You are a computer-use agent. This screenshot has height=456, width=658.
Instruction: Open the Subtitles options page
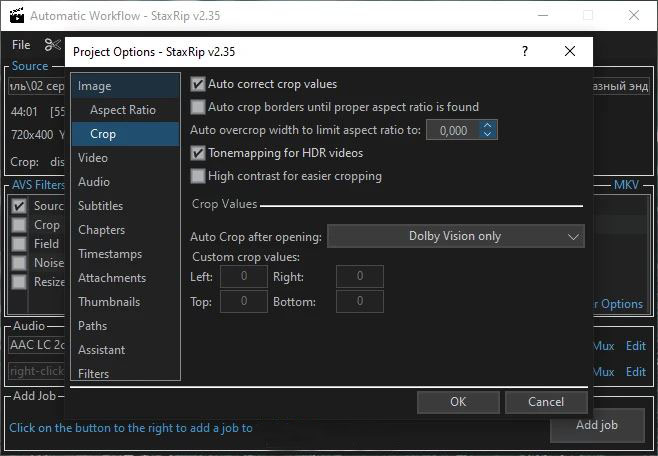(x=125, y=206)
